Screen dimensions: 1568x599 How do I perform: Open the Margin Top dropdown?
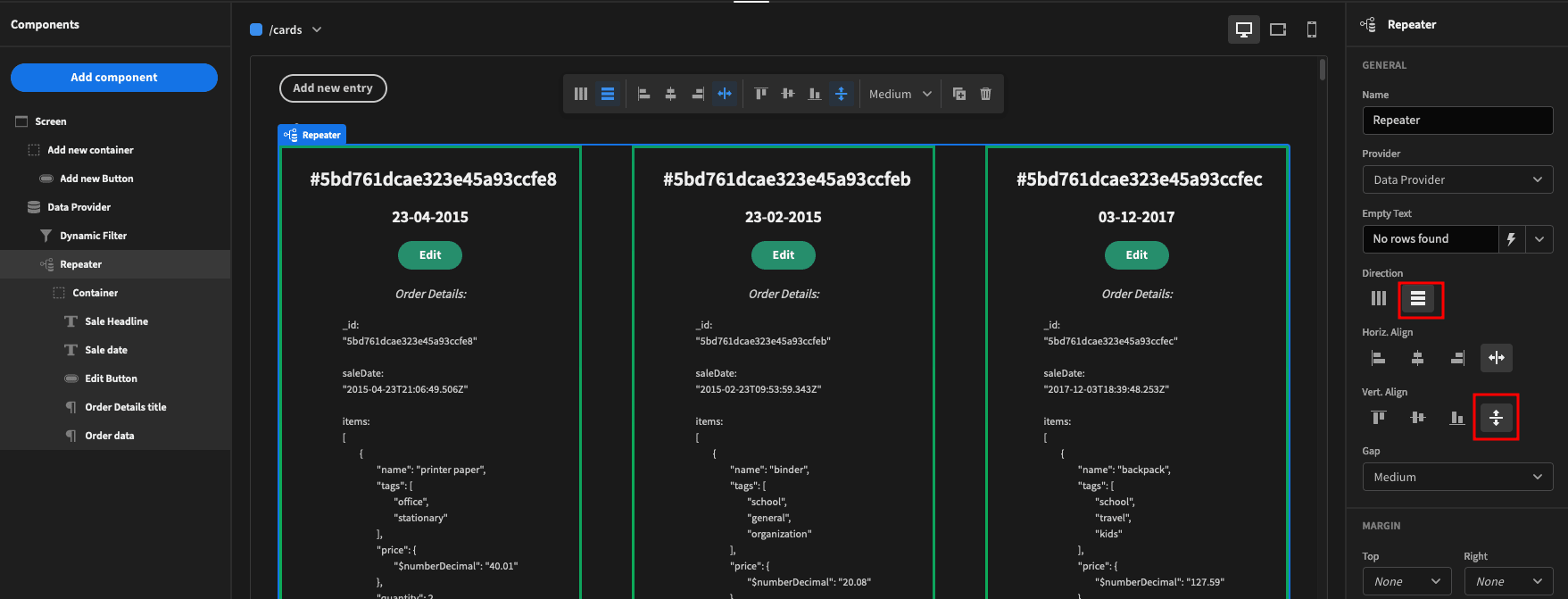click(1406, 581)
